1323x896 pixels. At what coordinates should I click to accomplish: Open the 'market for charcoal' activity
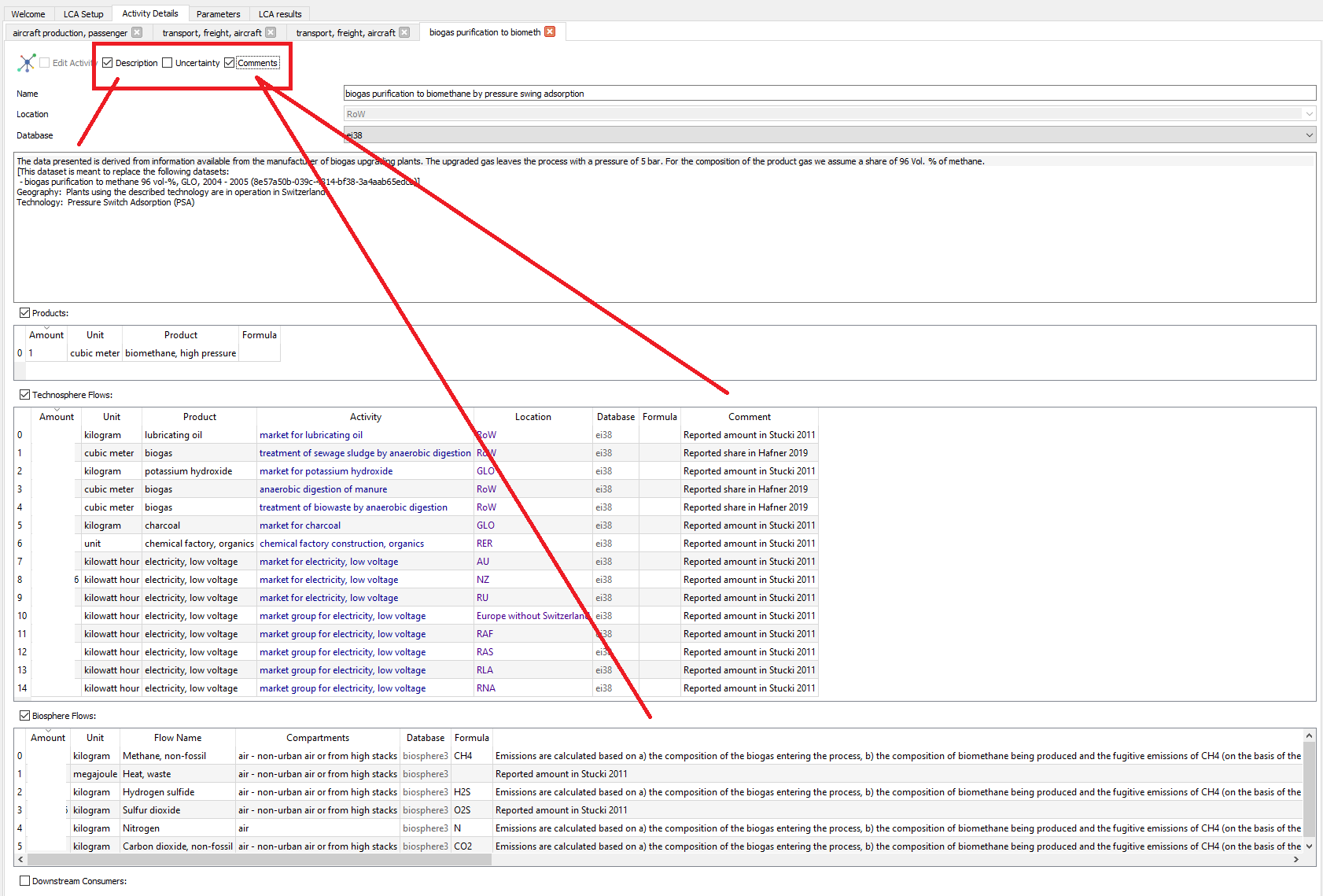tap(300, 525)
